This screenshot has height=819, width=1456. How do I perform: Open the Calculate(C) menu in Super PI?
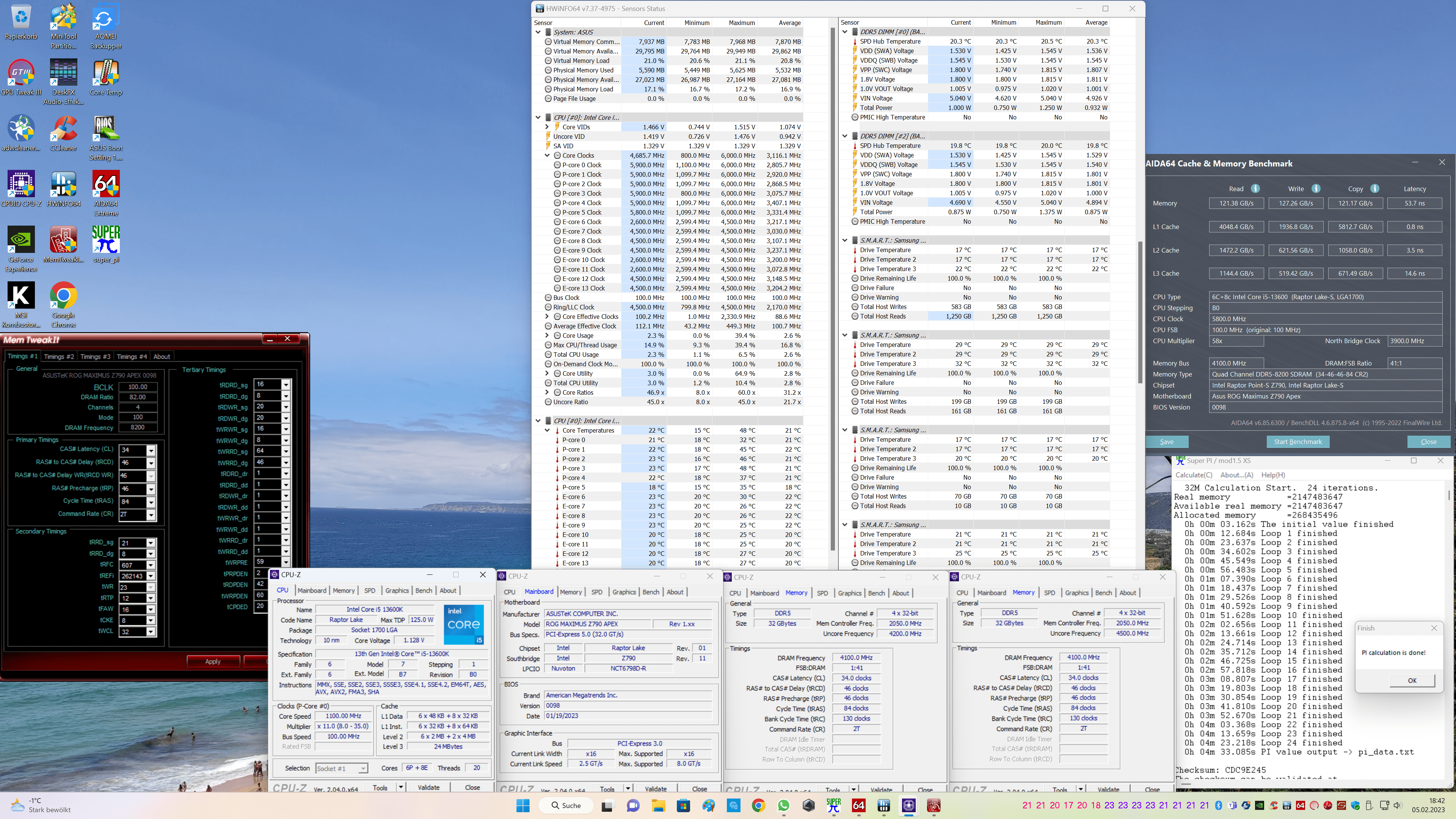[x=1194, y=475]
